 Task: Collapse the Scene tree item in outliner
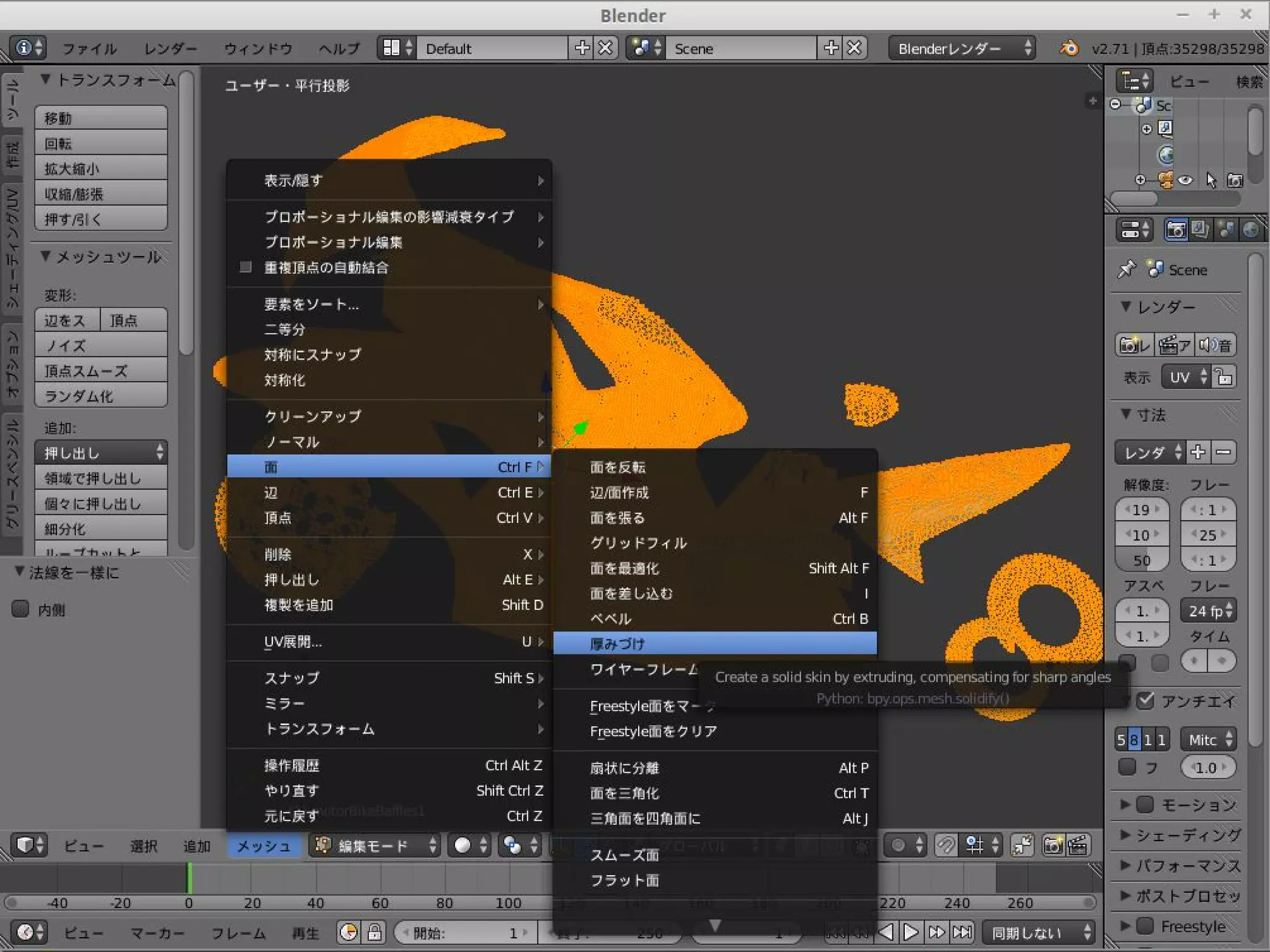[x=1116, y=105]
